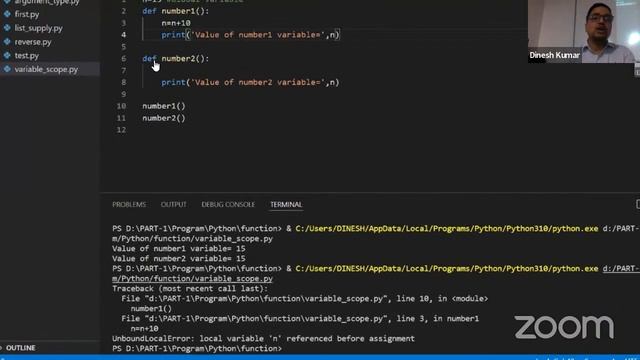The height and width of the screenshot is (360, 640).
Task: Open reverse.py file
Action: click(33, 42)
